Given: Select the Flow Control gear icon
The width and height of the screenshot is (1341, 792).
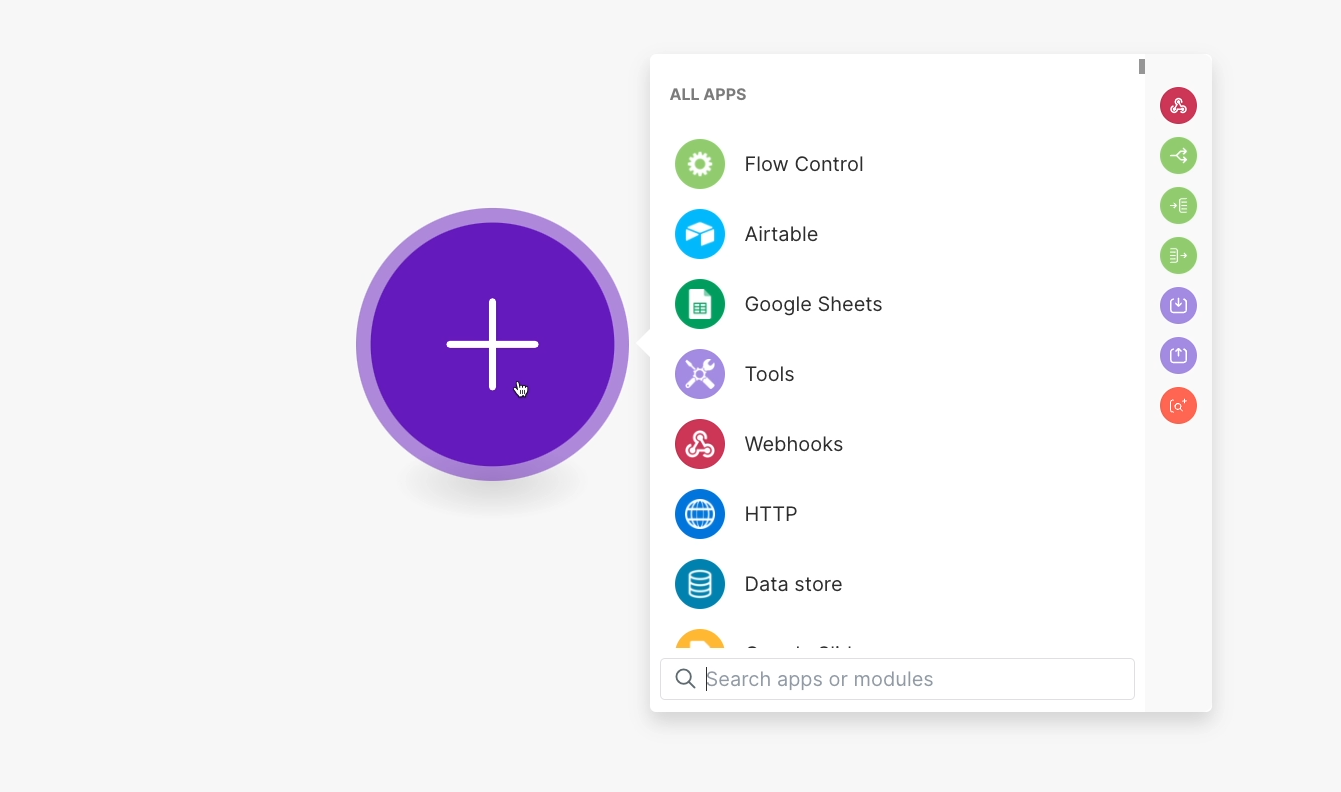Looking at the screenshot, I should [x=700, y=164].
